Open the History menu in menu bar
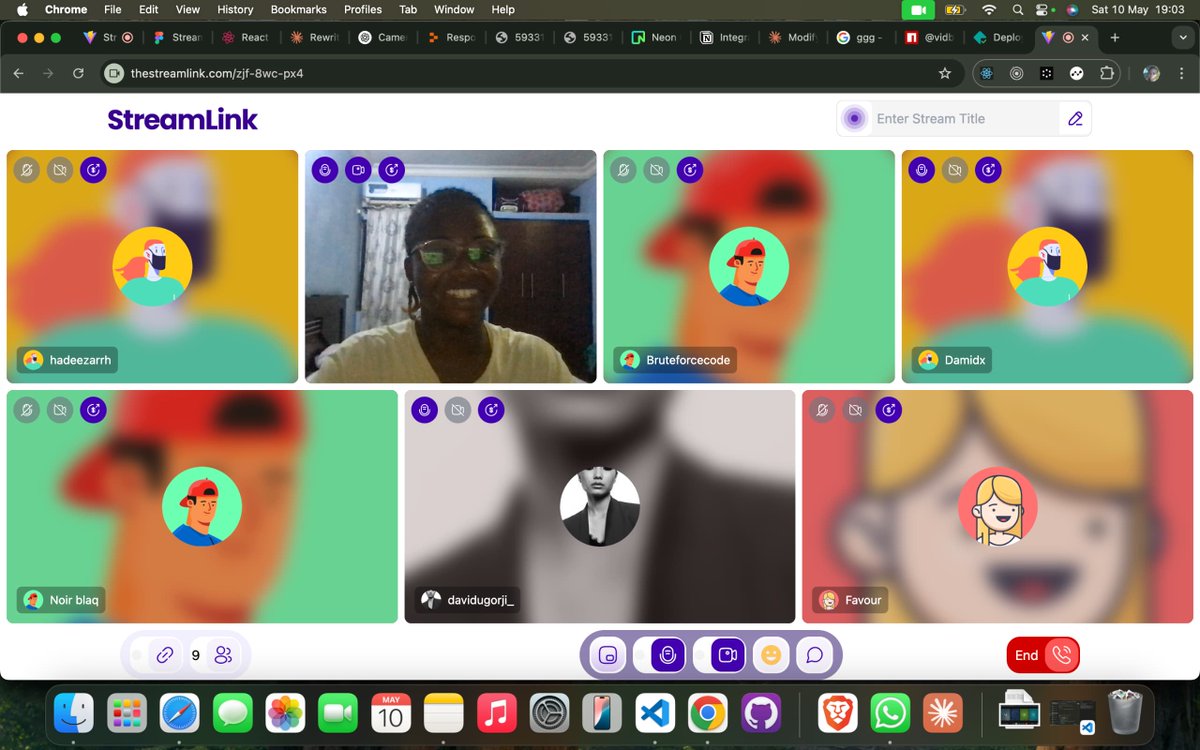The width and height of the screenshot is (1200, 750). 235,9
